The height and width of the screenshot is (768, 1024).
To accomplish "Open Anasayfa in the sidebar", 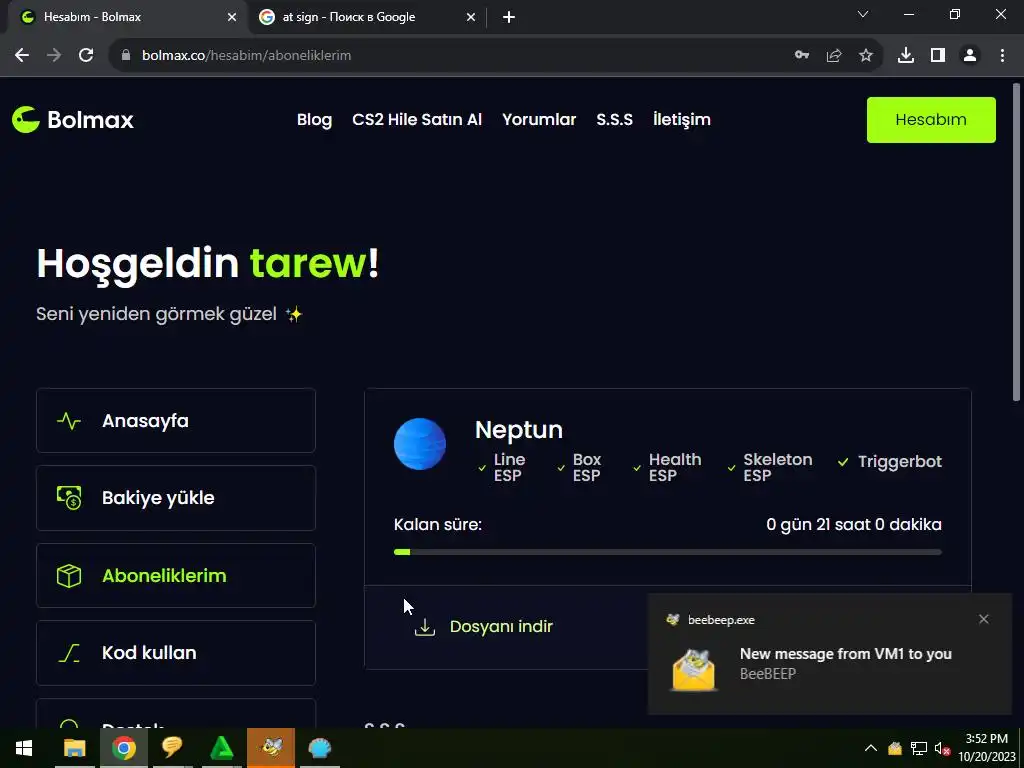I will point(176,421).
